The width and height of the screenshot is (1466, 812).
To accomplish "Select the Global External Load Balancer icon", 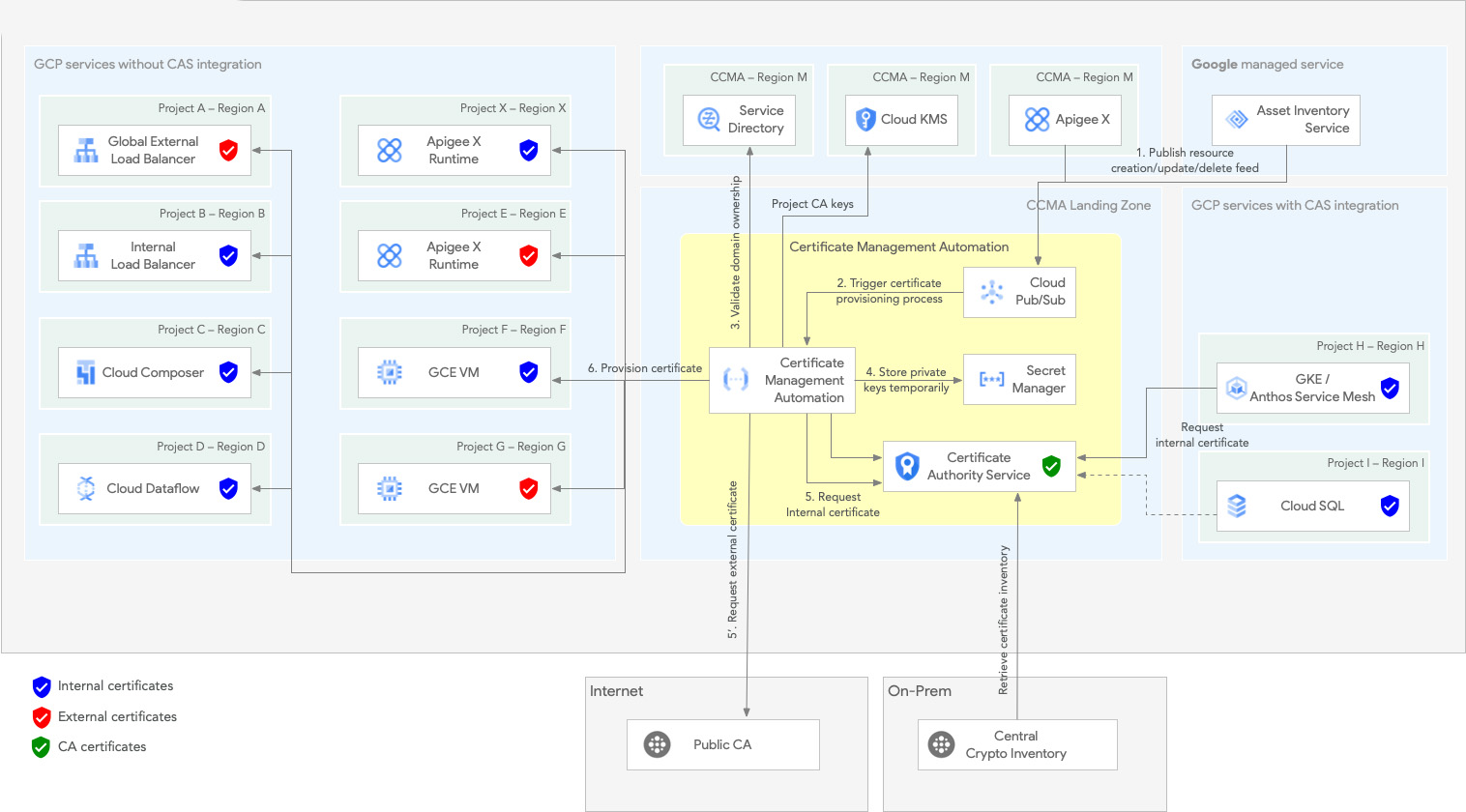I will pyautogui.click(x=85, y=150).
